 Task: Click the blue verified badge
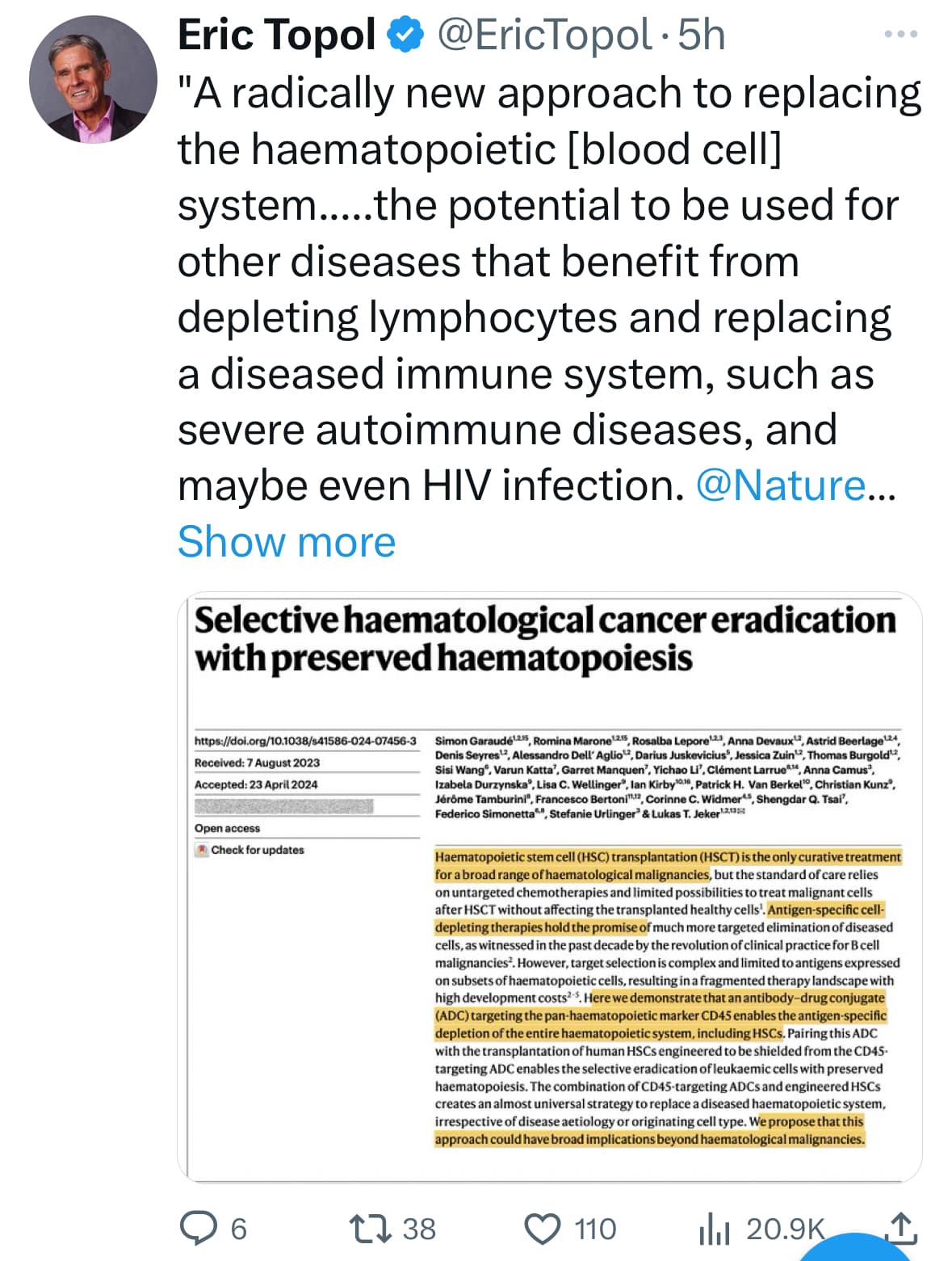click(x=405, y=35)
